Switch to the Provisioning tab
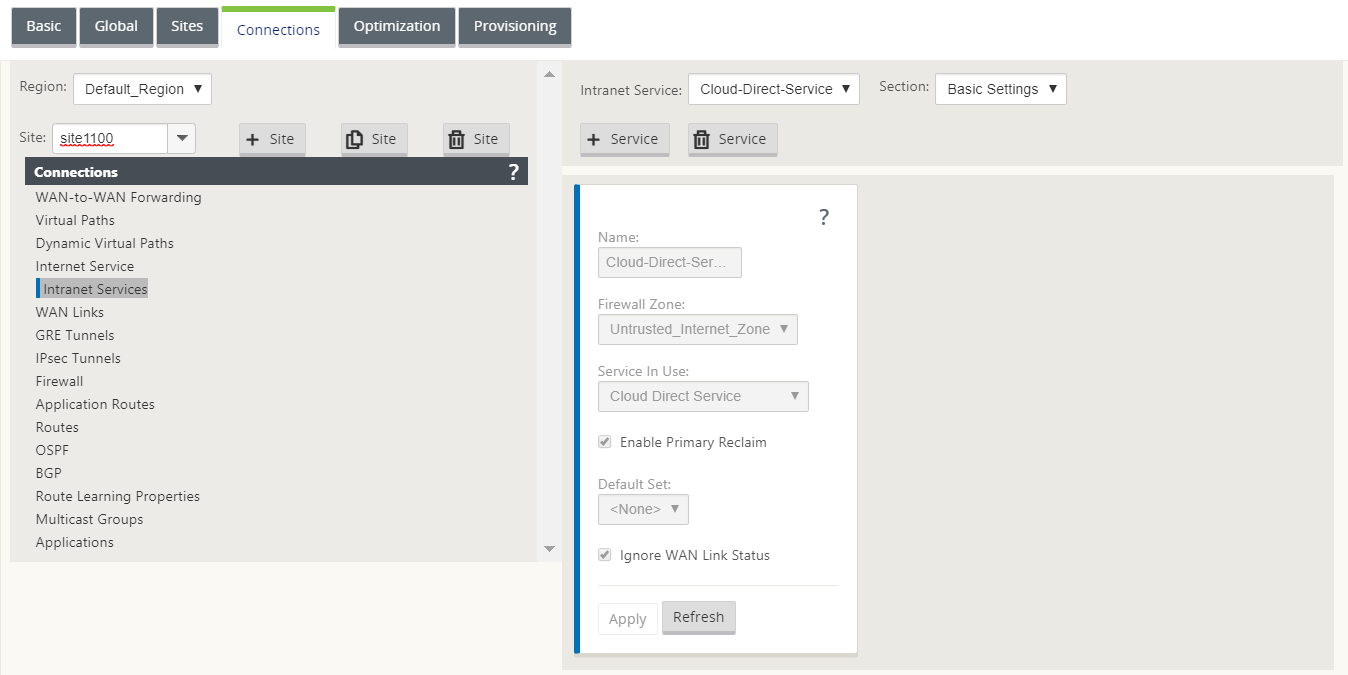Image resolution: width=1348 pixels, height=675 pixels. click(515, 27)
